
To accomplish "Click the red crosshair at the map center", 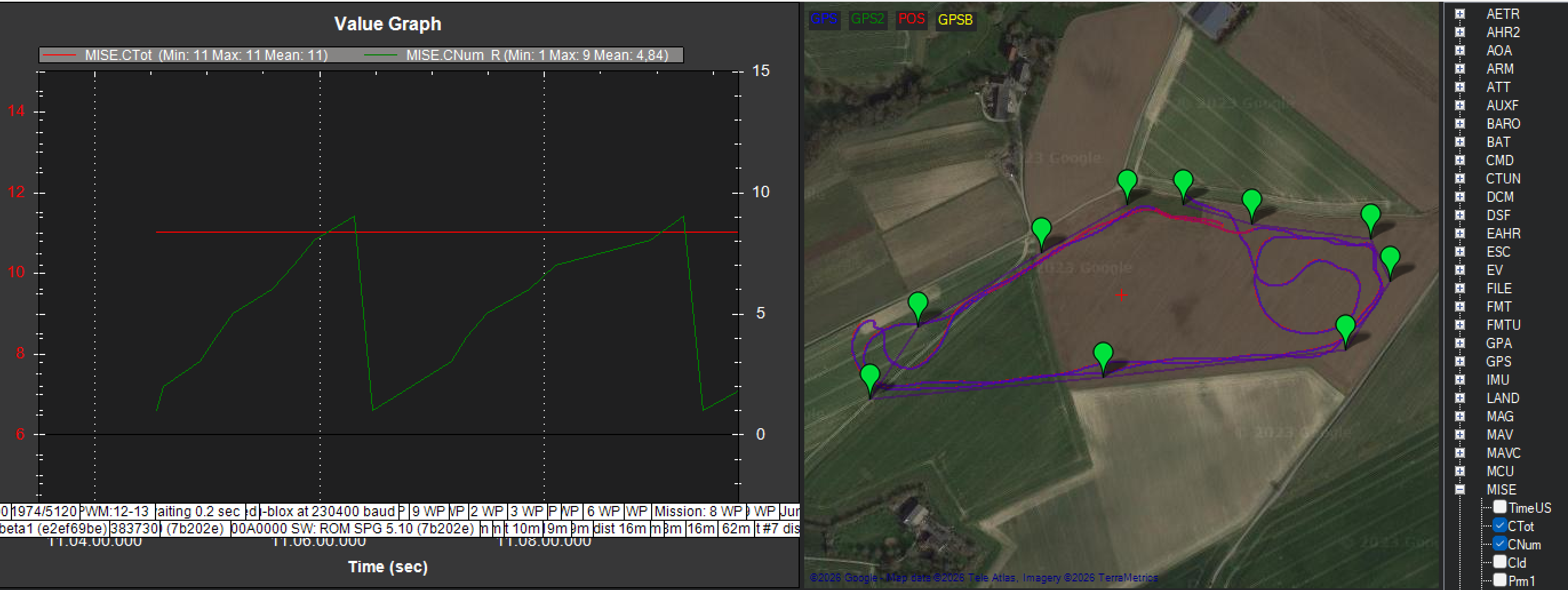I will click(1121, 296).
